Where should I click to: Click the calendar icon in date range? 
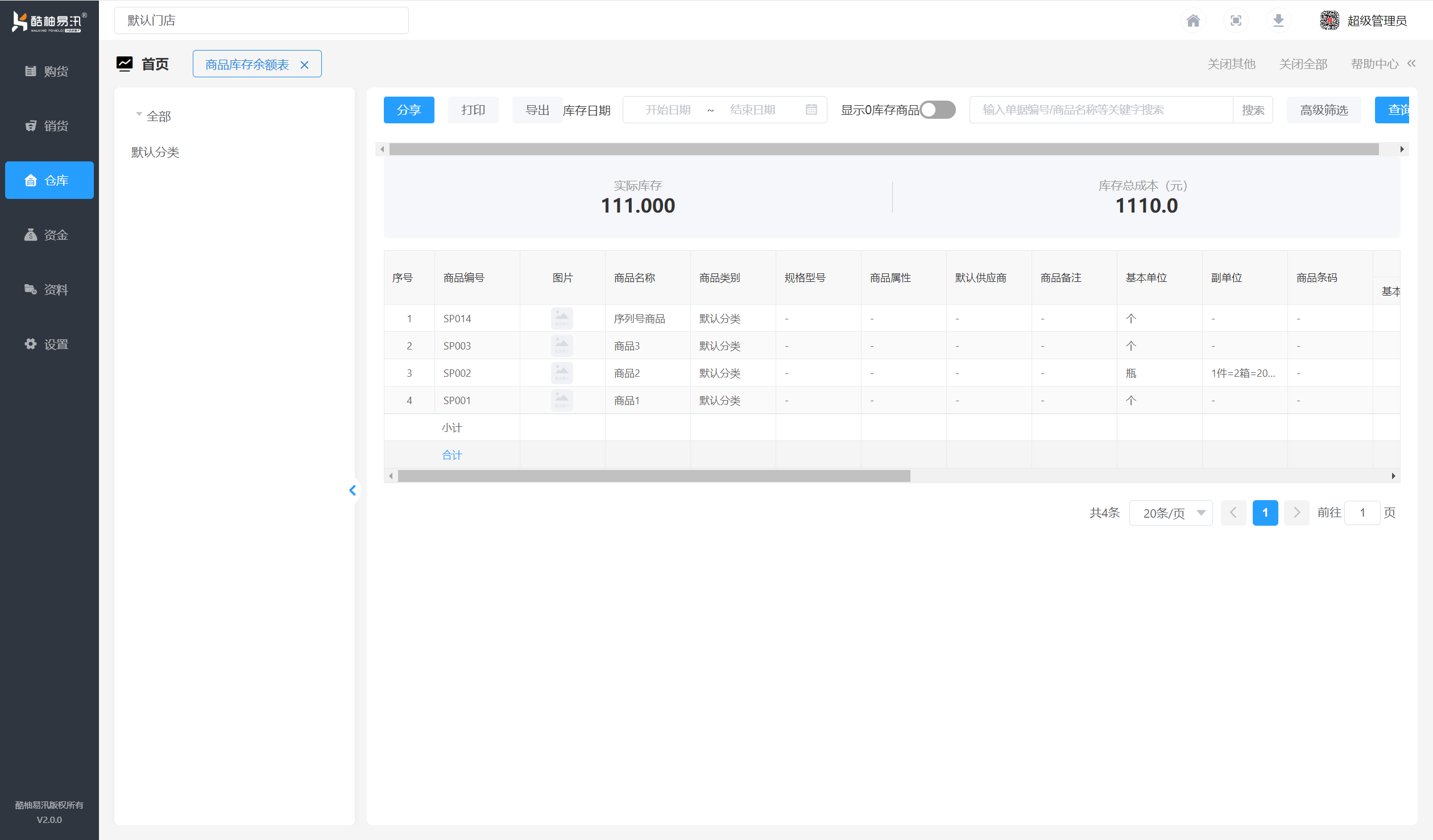click(811, 110)
